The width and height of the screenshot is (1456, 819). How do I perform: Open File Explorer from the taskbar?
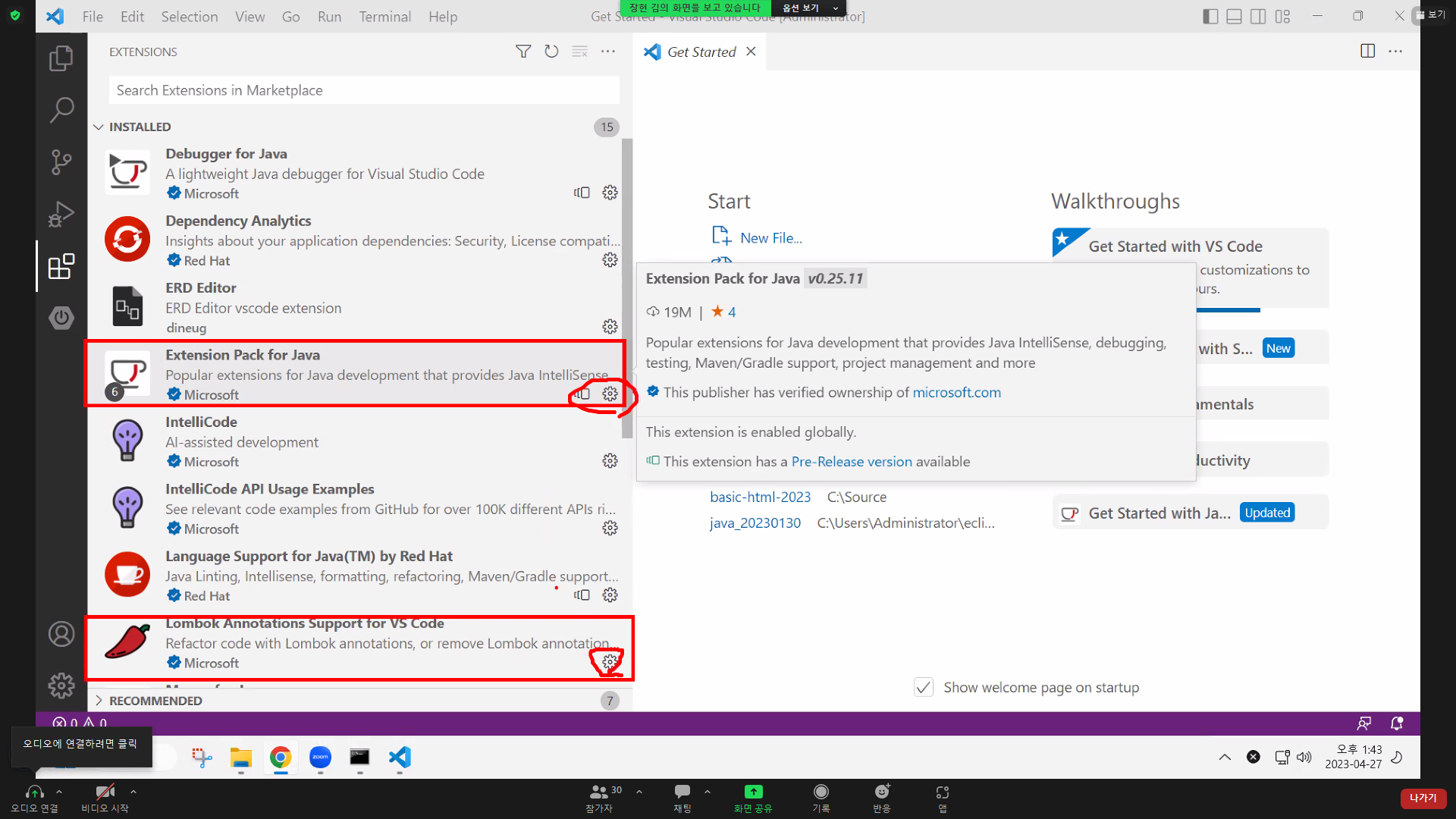[x=241, y=757]
